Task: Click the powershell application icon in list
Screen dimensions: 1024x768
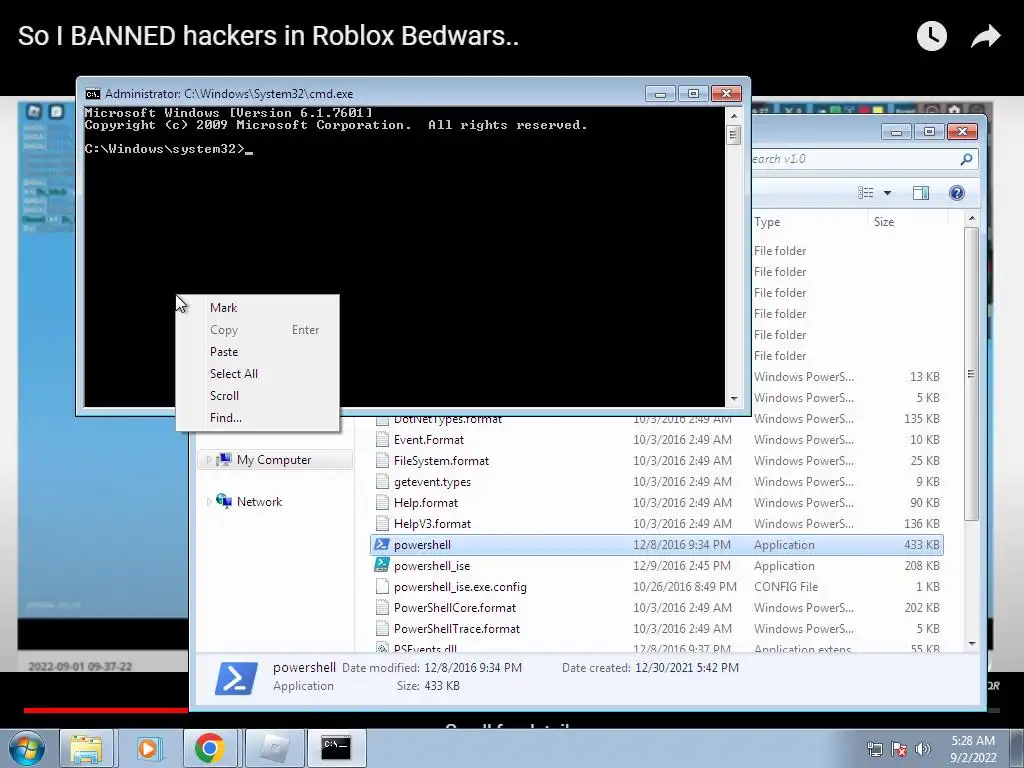Action: [382, 545]
